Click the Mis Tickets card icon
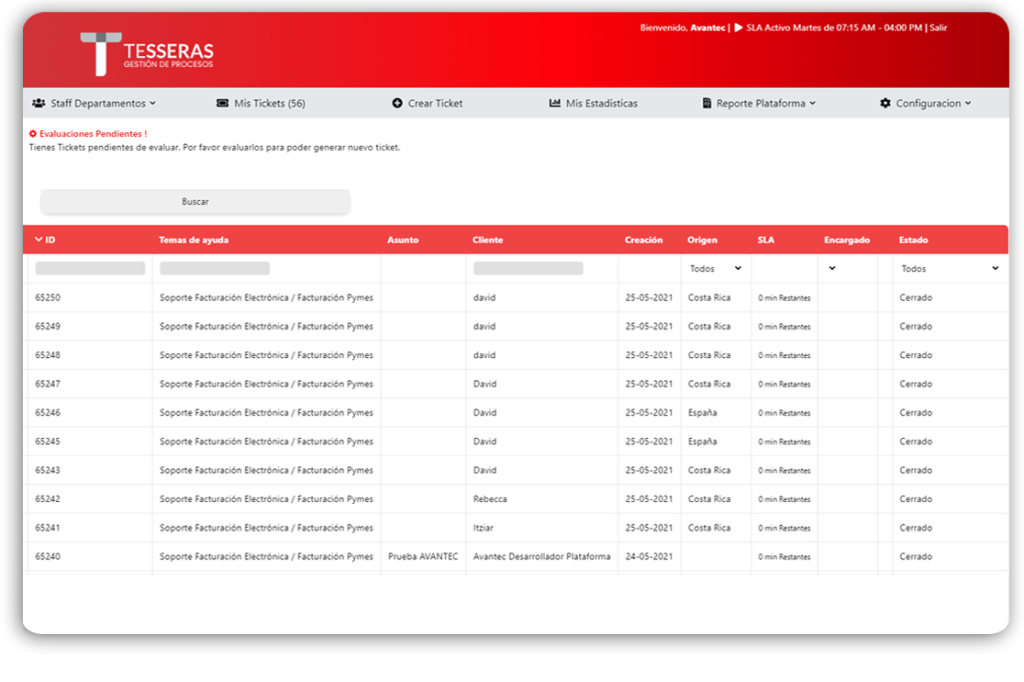The width and height of the screenshot is (1024, 682). 223,103
